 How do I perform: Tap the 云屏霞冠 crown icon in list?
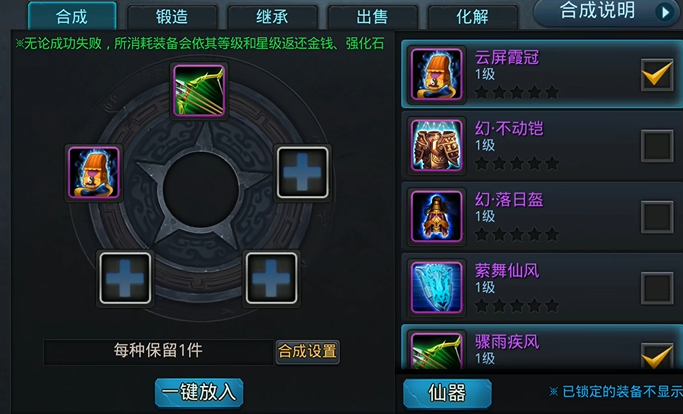point(436,75)
